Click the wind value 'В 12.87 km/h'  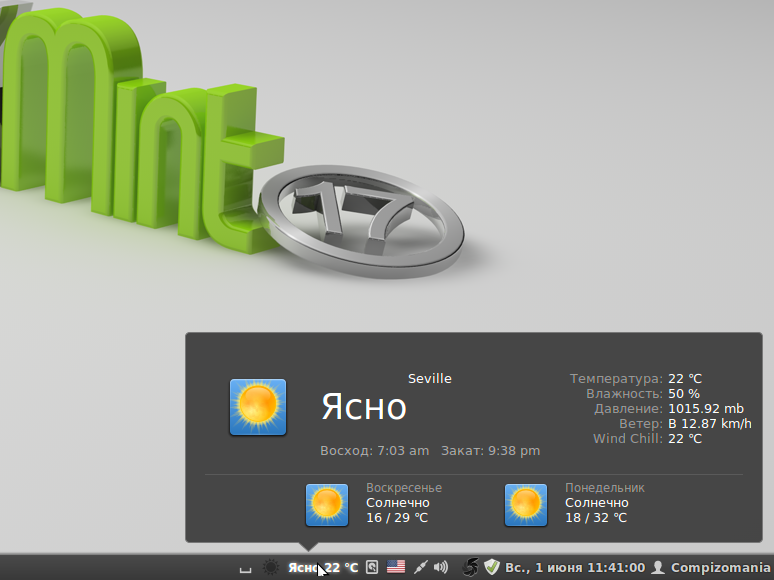click(x=710, y=424)
